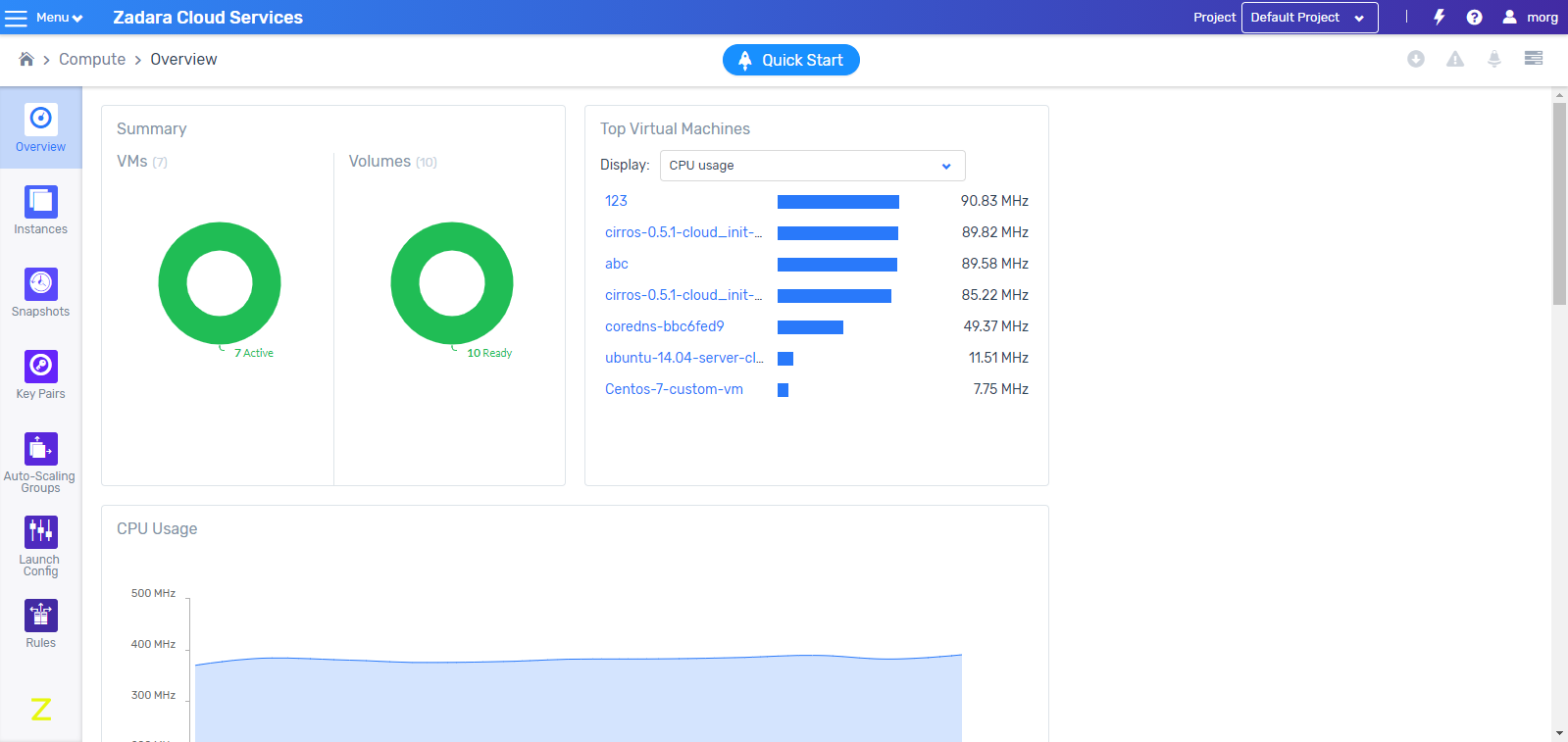The height and width of the screenshot is (742, 1568).
Task: Open the abc virtual machine link
Action: pyautogui.click(x=616, y=264)
